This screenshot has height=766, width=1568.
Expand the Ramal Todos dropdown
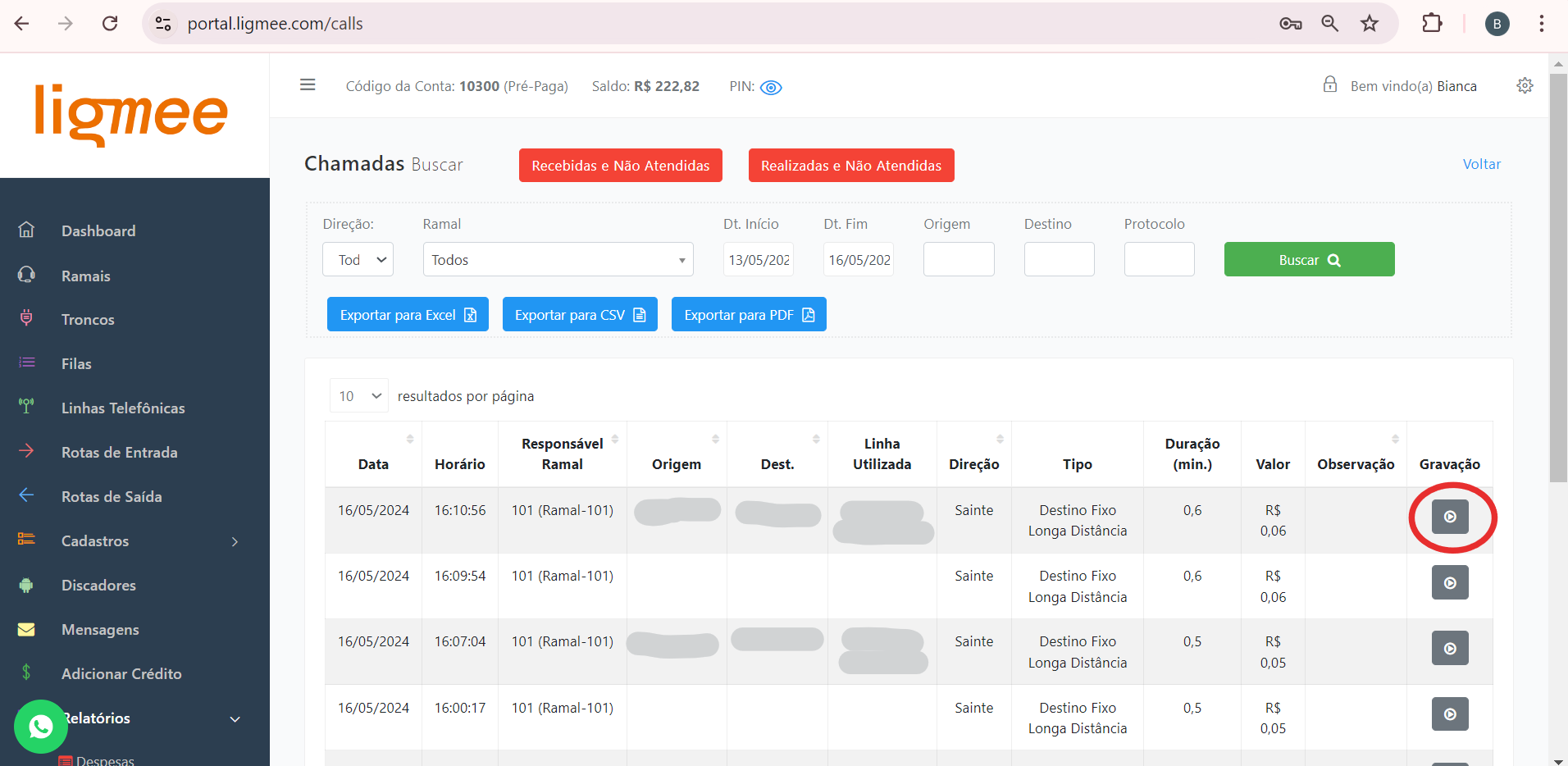pos(558,260)
